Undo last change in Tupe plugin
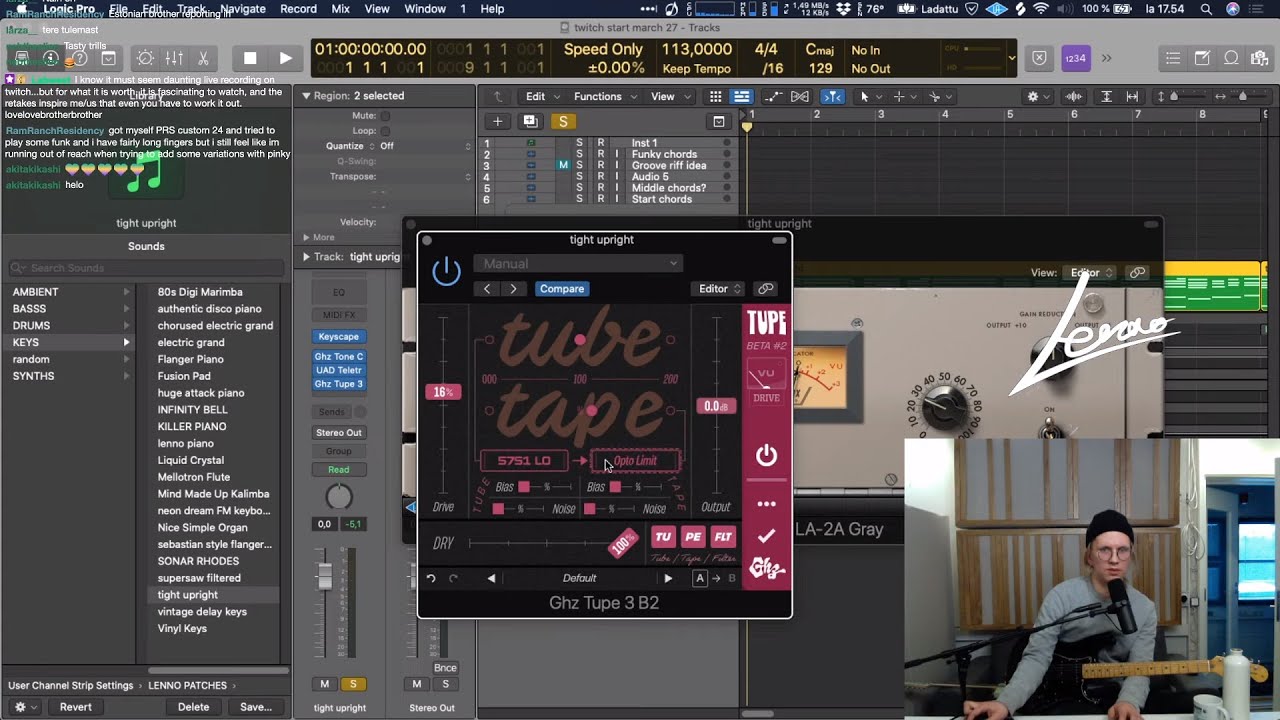The image size is (1280, 720). click(431, 578)
